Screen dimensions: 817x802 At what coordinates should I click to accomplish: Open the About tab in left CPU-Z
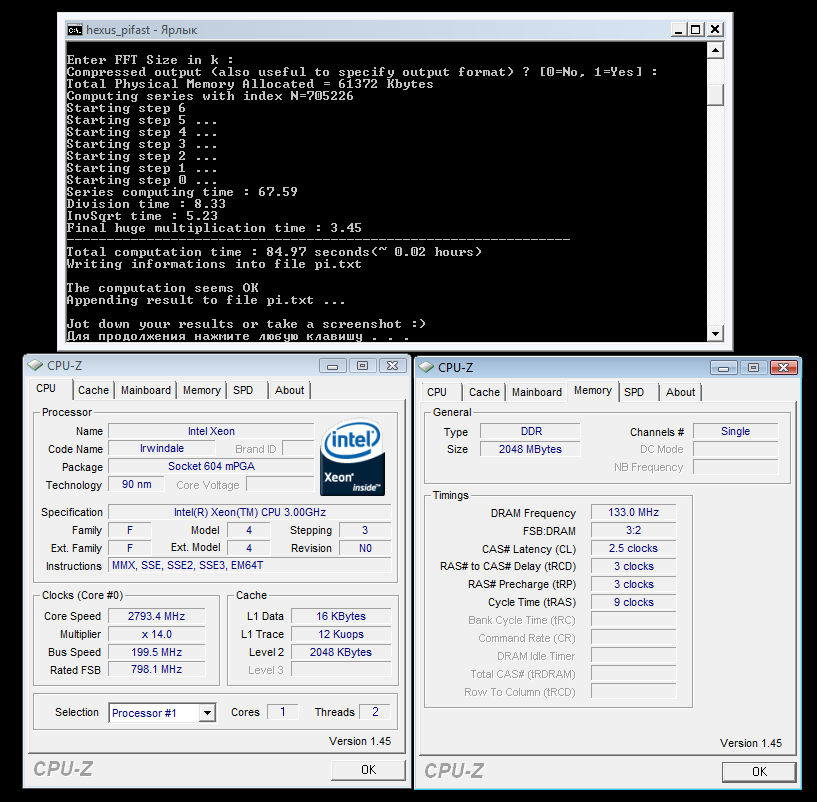[289, 390]
